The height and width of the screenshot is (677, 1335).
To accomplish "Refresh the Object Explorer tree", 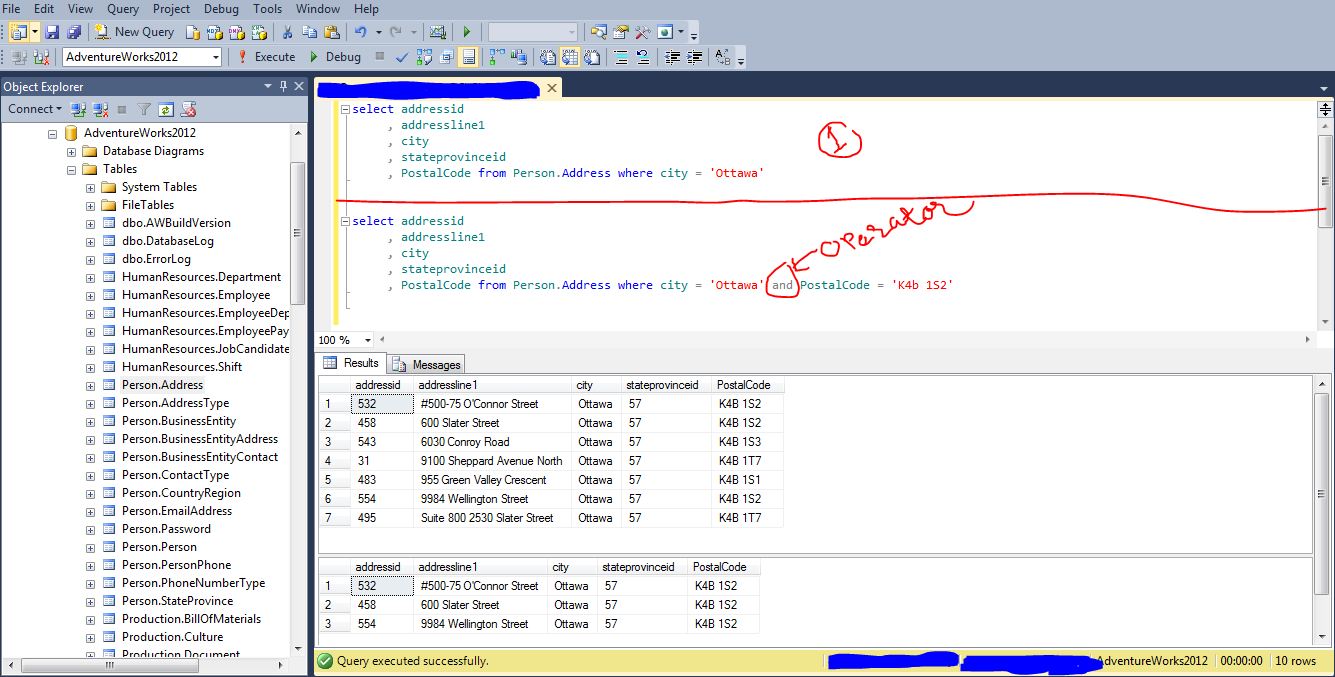I will [166, 109].
